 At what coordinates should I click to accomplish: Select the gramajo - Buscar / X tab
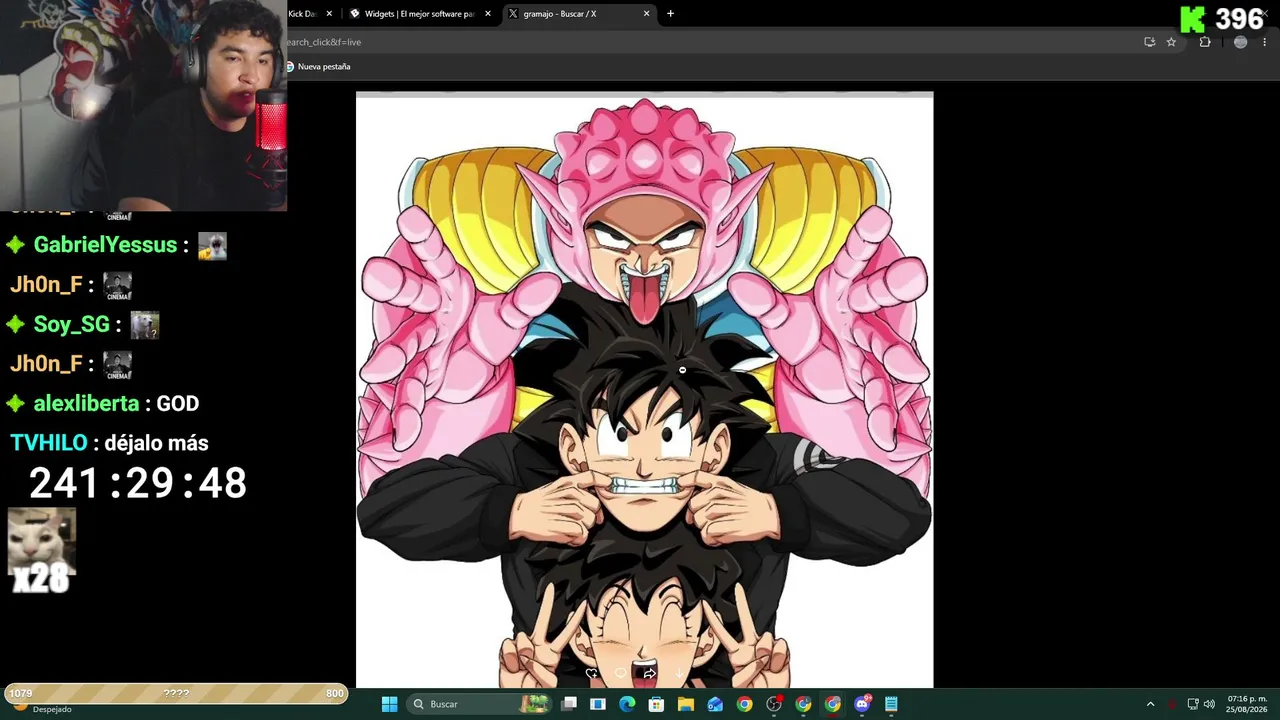pos(579,14)
